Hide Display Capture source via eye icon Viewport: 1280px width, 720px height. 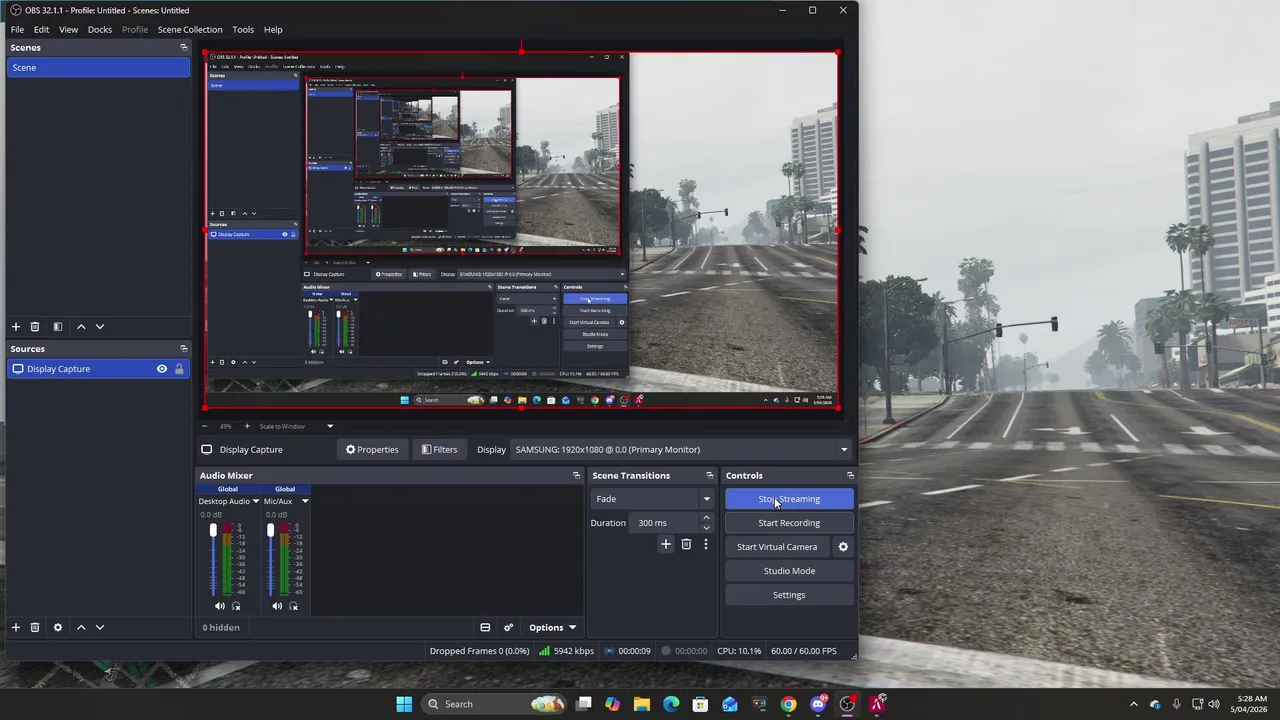click(x=161, y=369)
